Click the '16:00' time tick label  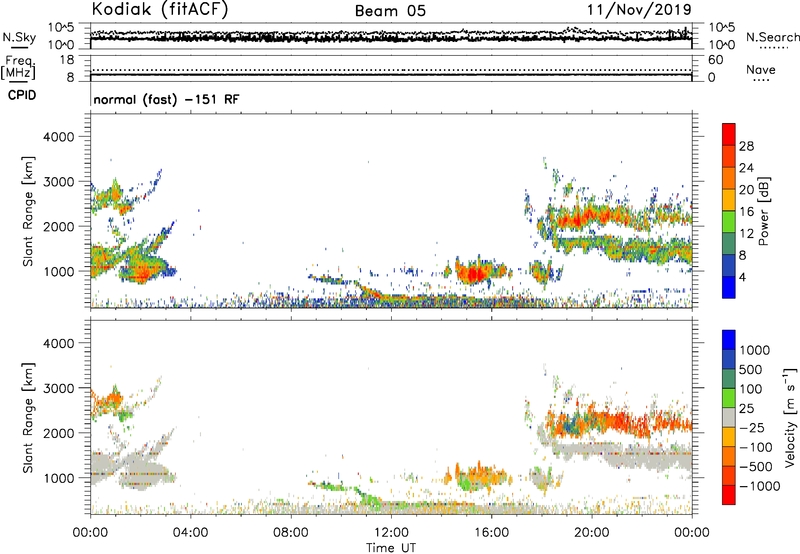(x=491, y=533)
